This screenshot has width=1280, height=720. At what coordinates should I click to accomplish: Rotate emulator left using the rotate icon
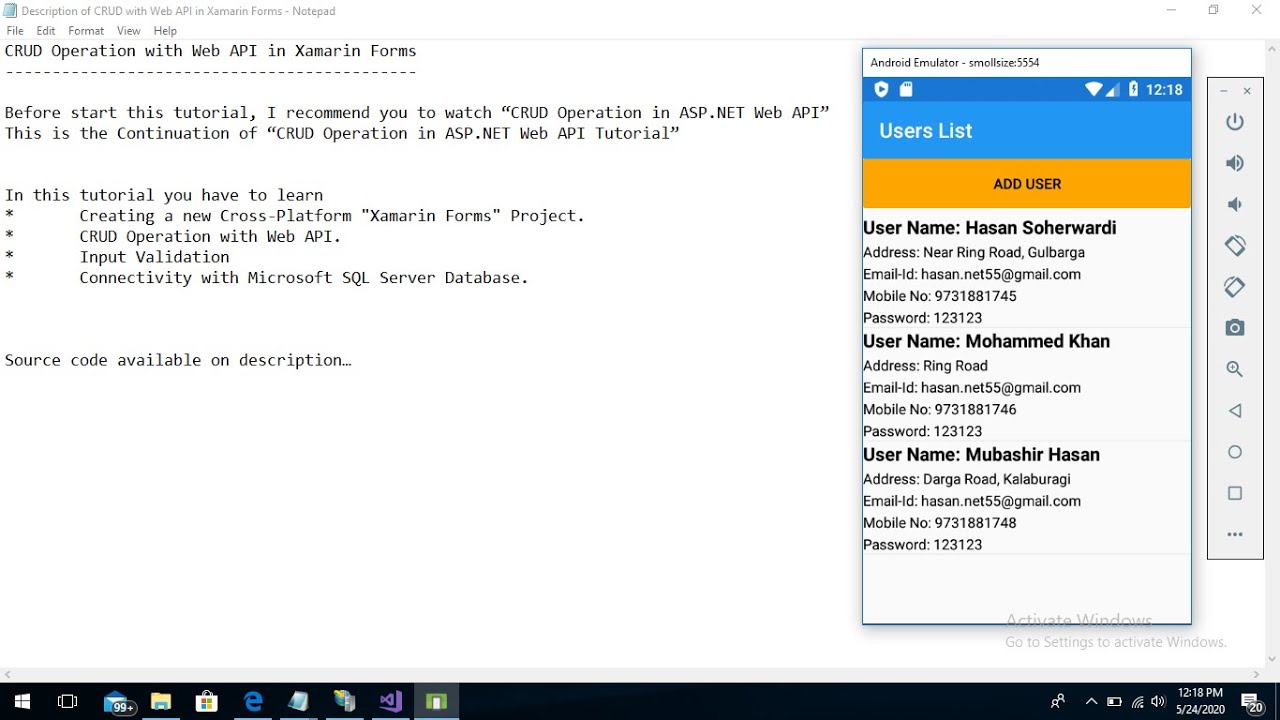(x=1235, y=245)
